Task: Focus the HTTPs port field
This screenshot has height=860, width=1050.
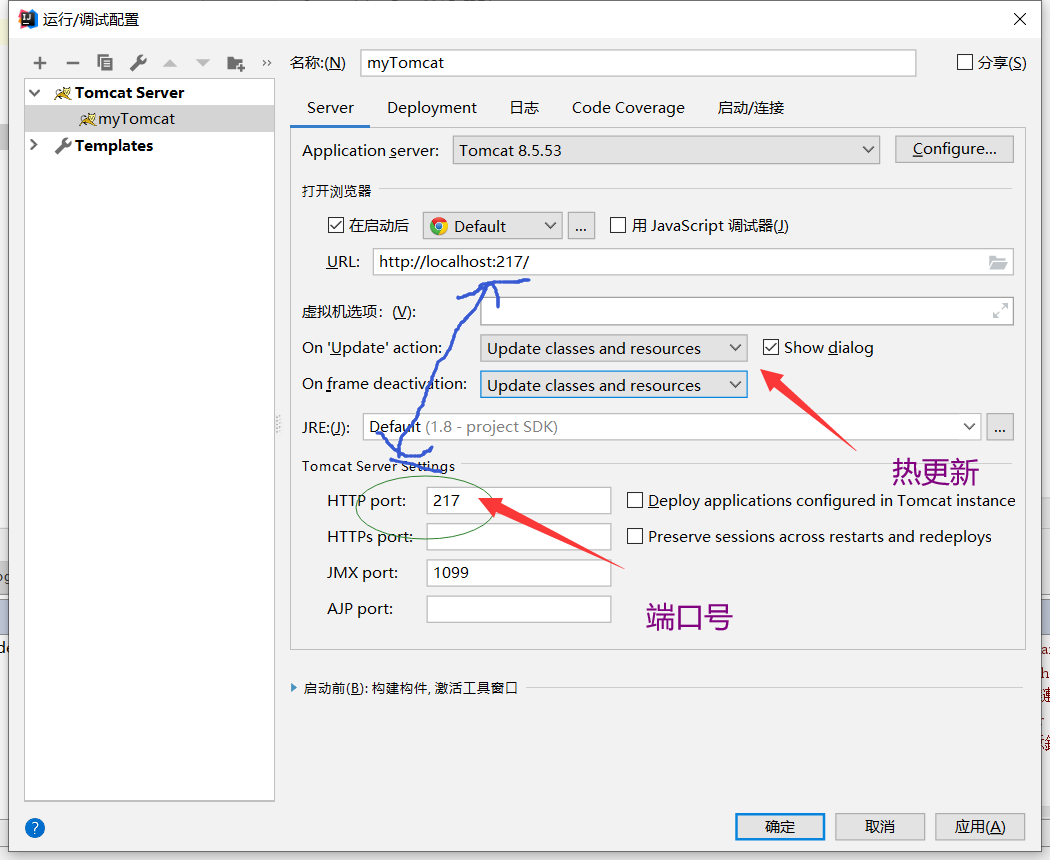Action: pos(518,536)
